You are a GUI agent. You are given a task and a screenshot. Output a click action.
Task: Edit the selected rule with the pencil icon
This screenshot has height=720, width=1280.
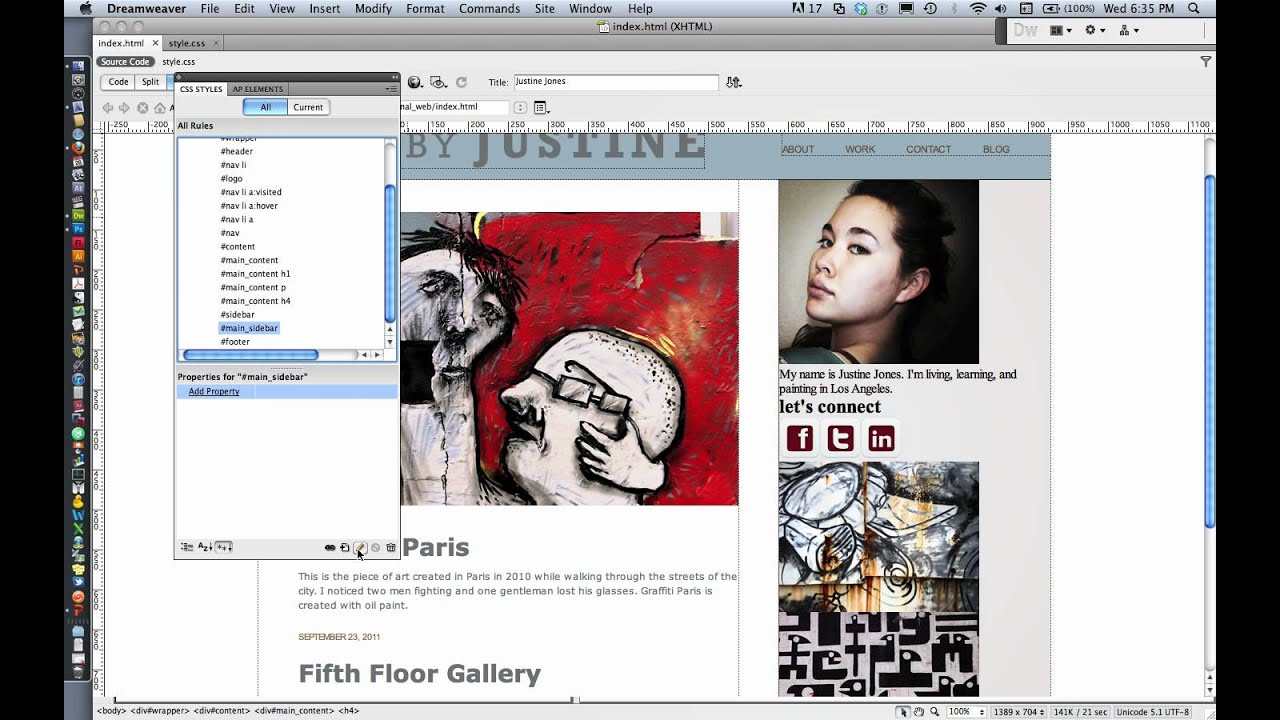[x=360, y=547]
